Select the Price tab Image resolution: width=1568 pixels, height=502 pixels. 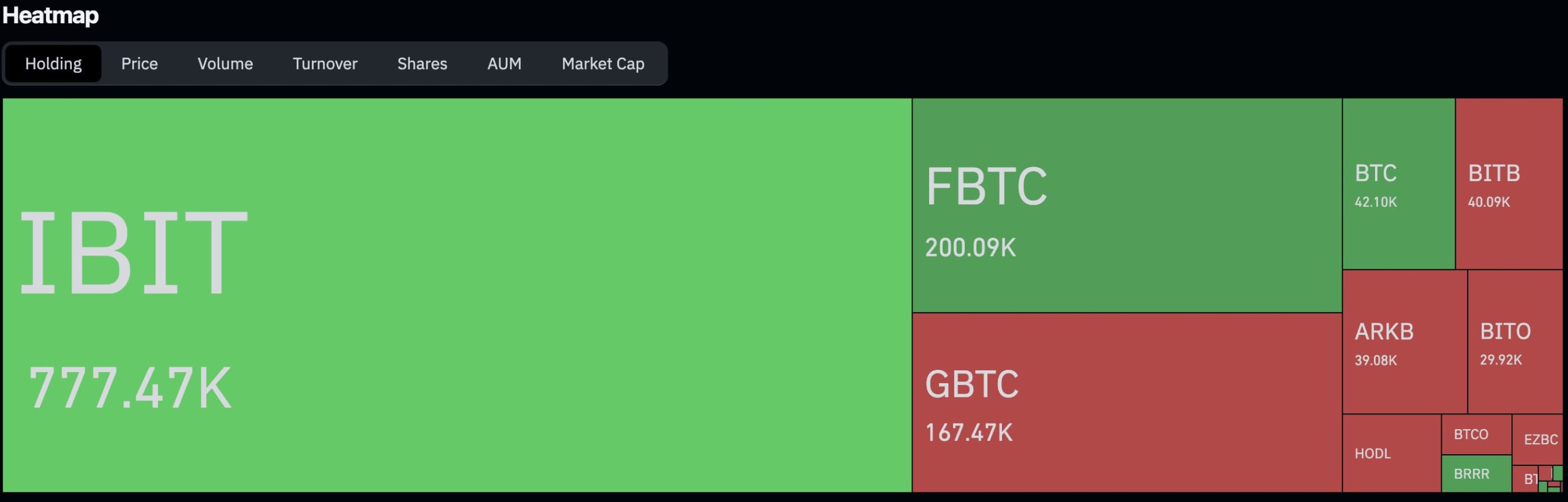pos(139,64)
